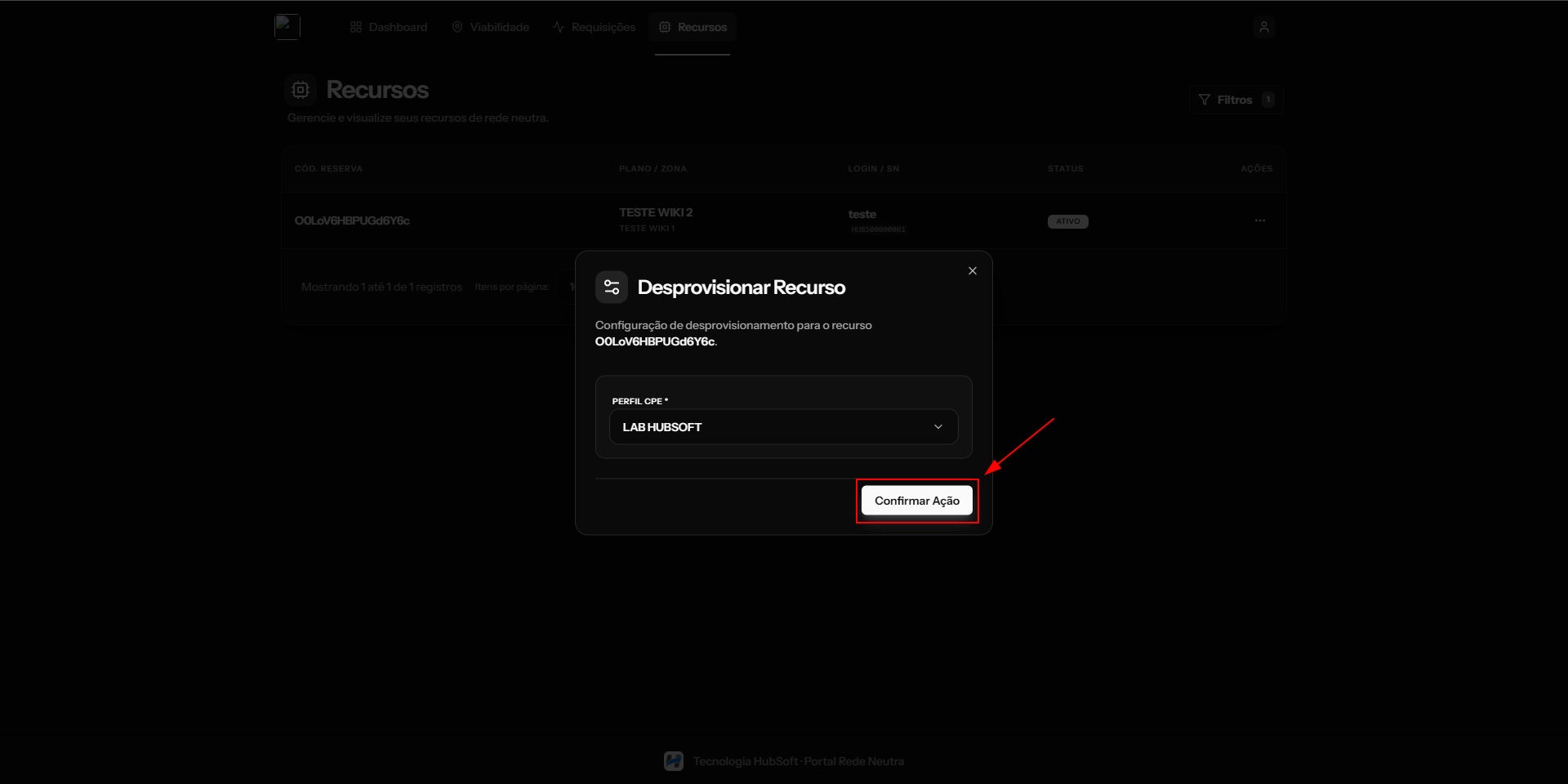Click the filter funnel icon

tap(1204, 100)
